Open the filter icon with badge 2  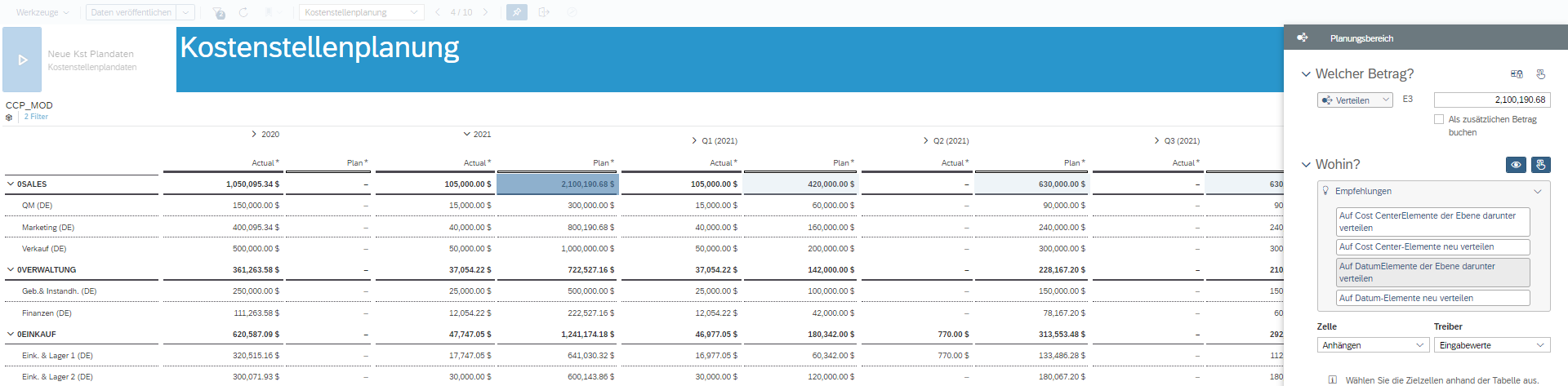coord(219,13)
